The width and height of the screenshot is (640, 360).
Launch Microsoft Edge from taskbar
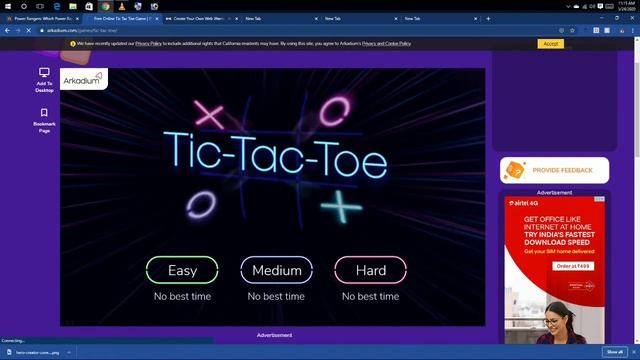pyautogui.click(x=57, y=6)
